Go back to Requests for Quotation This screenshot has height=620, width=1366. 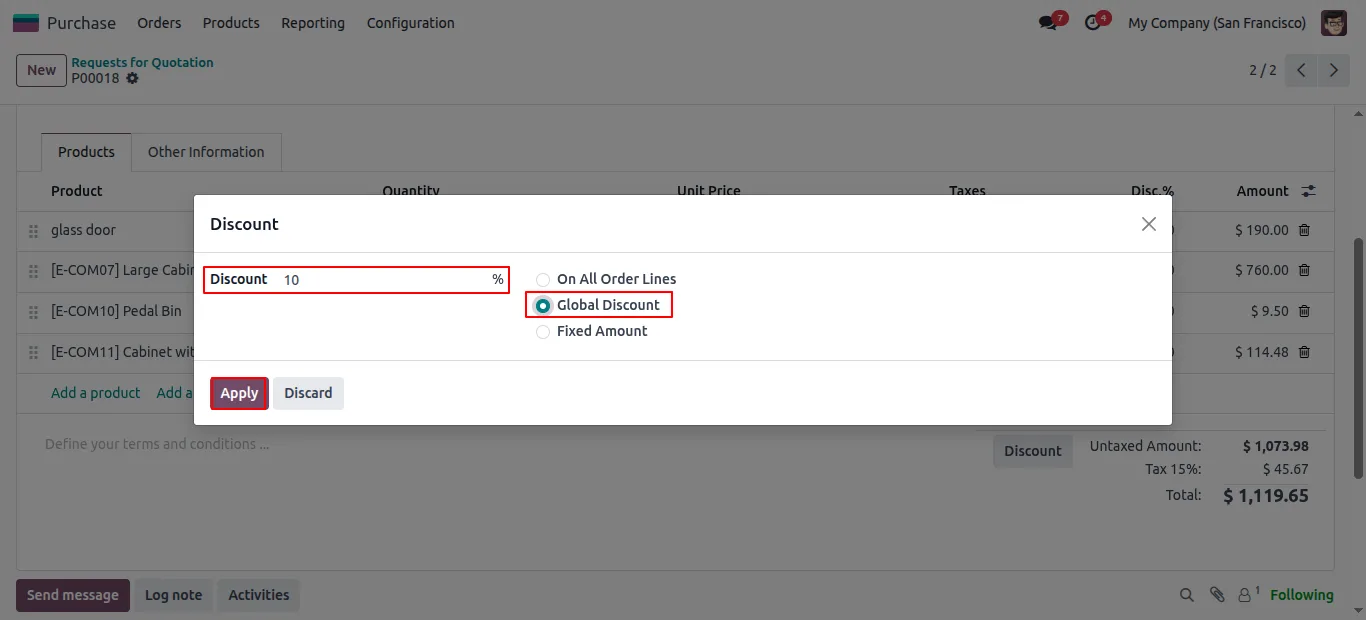[142, 62]
